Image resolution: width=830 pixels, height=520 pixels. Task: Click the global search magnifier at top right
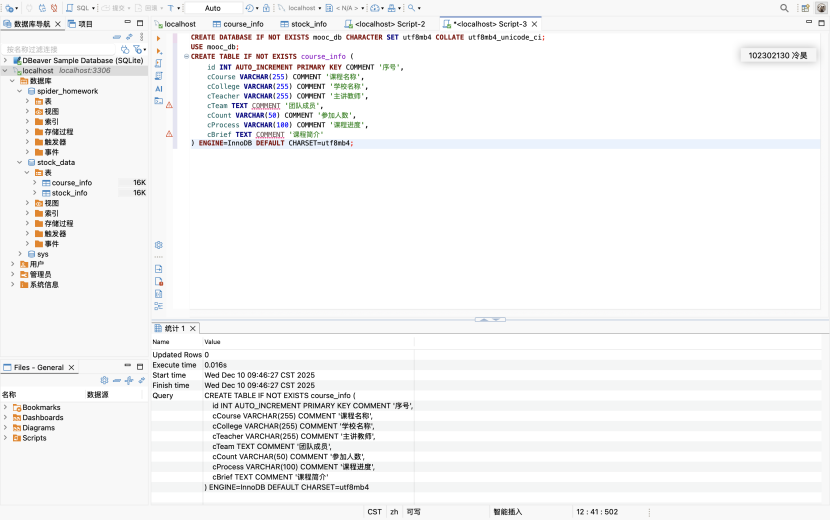(x=784, y=8)
